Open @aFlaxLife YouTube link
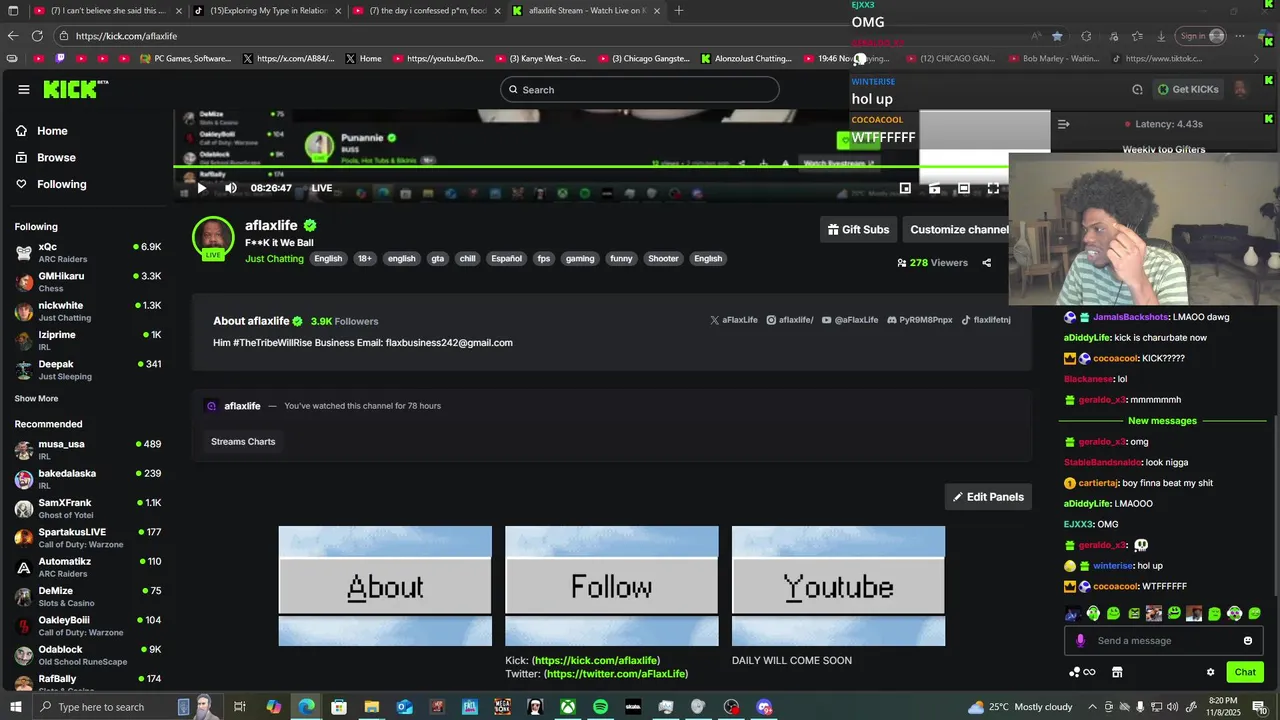1280x720 pixels. point(850,320)
